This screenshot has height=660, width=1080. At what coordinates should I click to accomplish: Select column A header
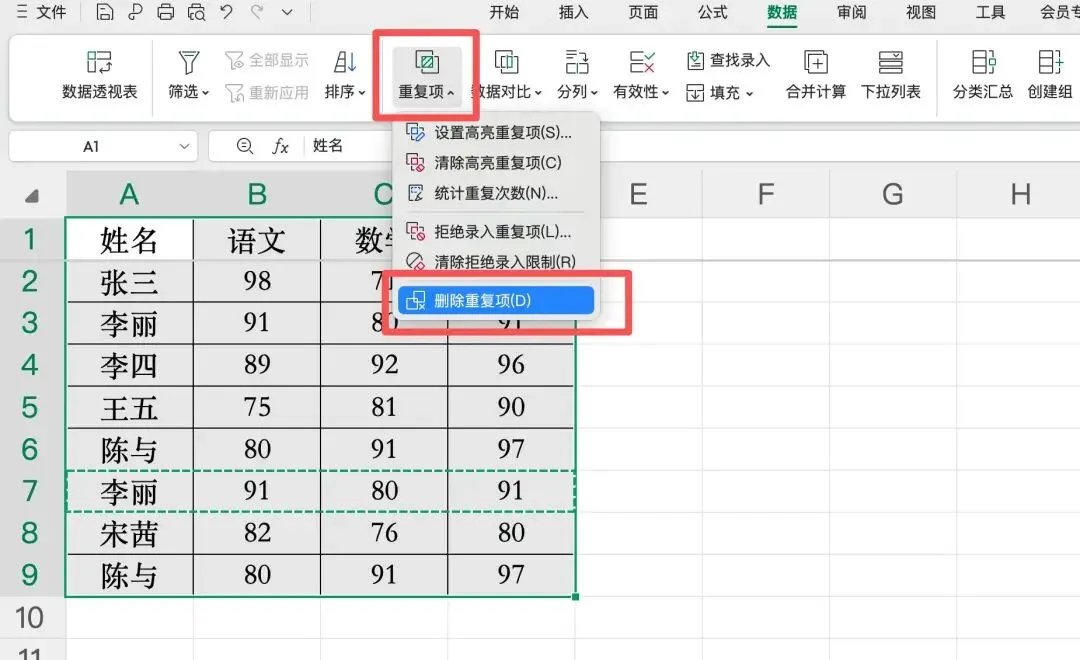(x=129, y=195)
